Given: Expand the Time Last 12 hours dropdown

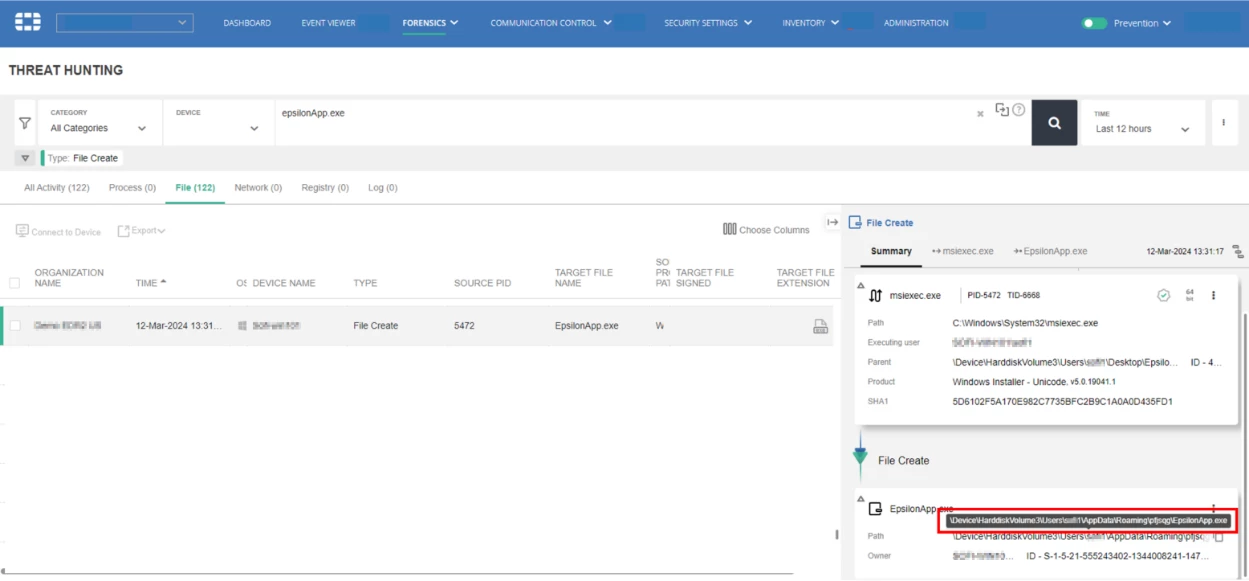Looking at the screenshot, I should tap(1143, 122).
